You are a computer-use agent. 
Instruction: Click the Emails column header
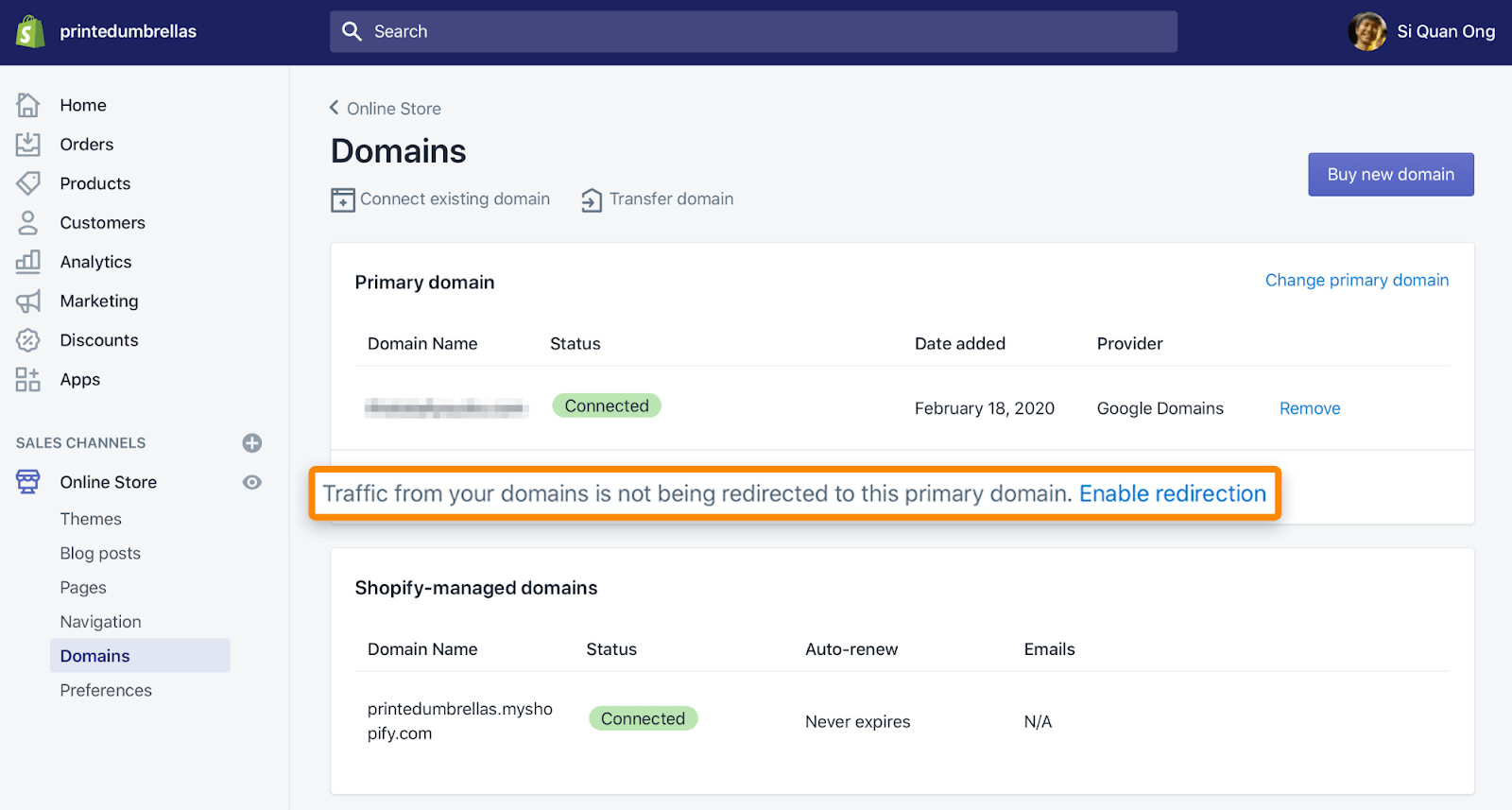[1050, 649]
